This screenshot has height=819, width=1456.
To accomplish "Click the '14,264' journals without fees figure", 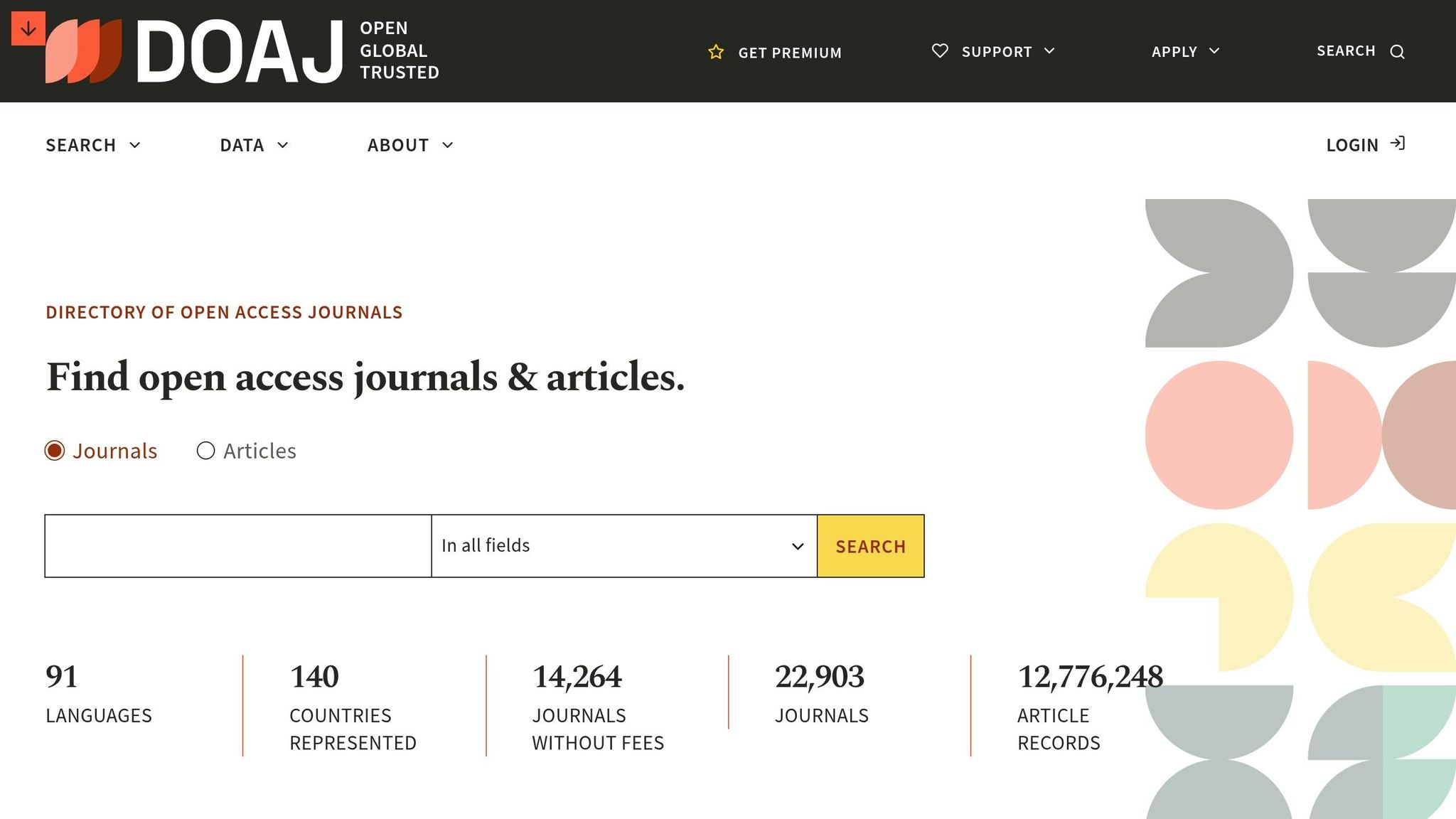I will point(577,677).
